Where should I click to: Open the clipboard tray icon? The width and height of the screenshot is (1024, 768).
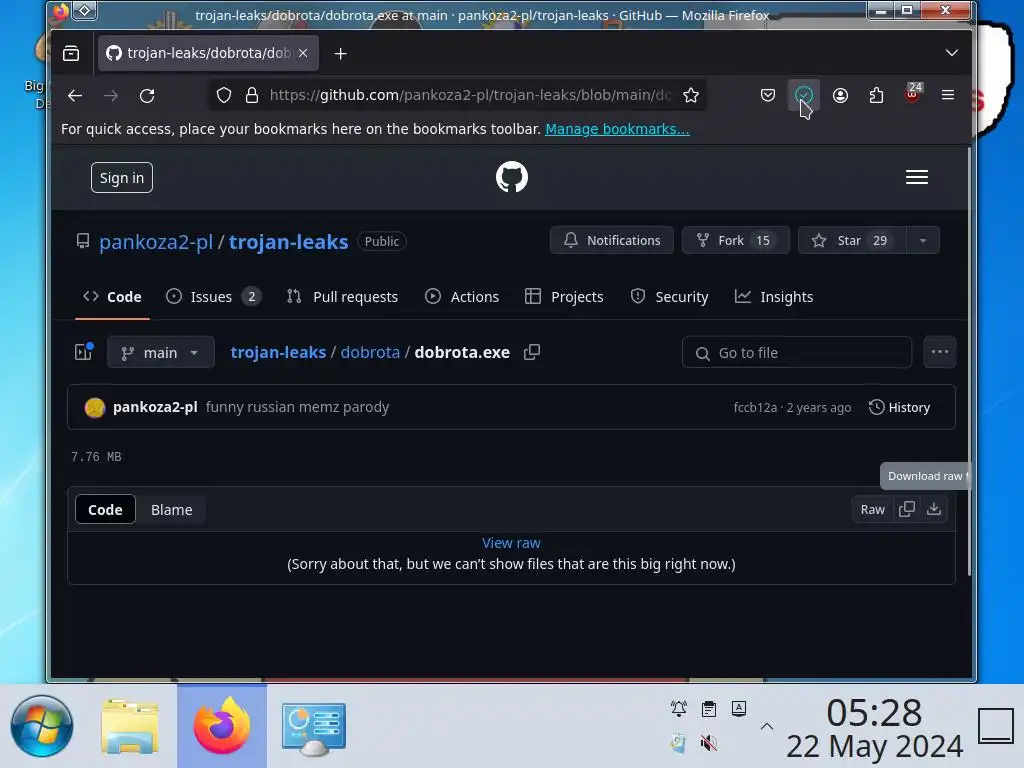point(709,709)
